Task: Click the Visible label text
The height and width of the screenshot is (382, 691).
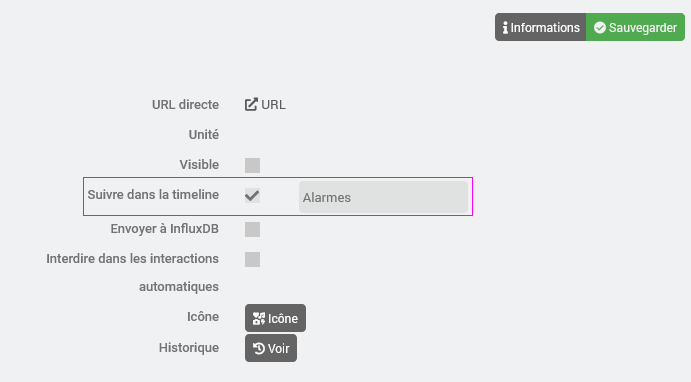Action: (x=199, y=164)
